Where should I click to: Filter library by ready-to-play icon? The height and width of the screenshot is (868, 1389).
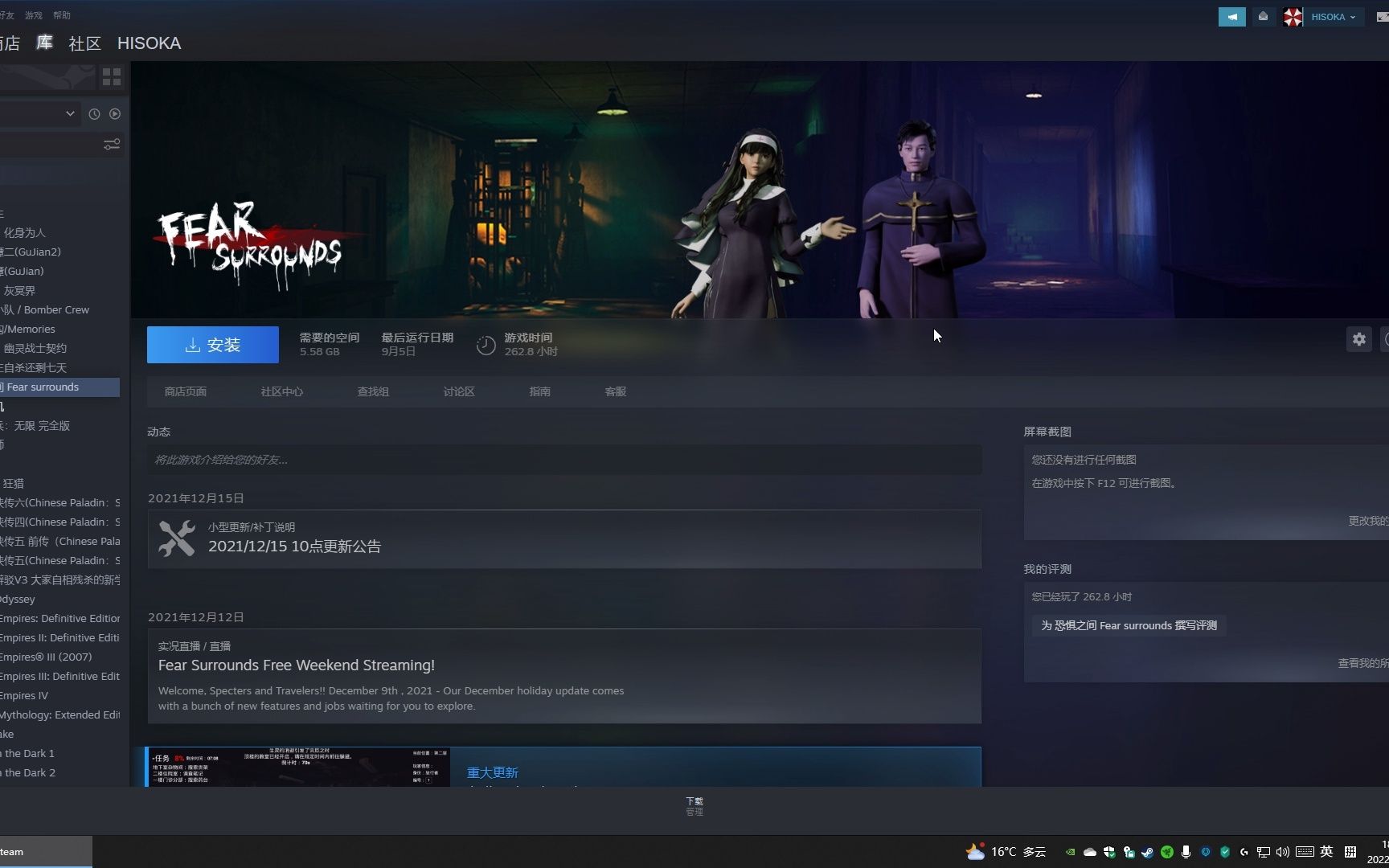click(x=115, y=114)
